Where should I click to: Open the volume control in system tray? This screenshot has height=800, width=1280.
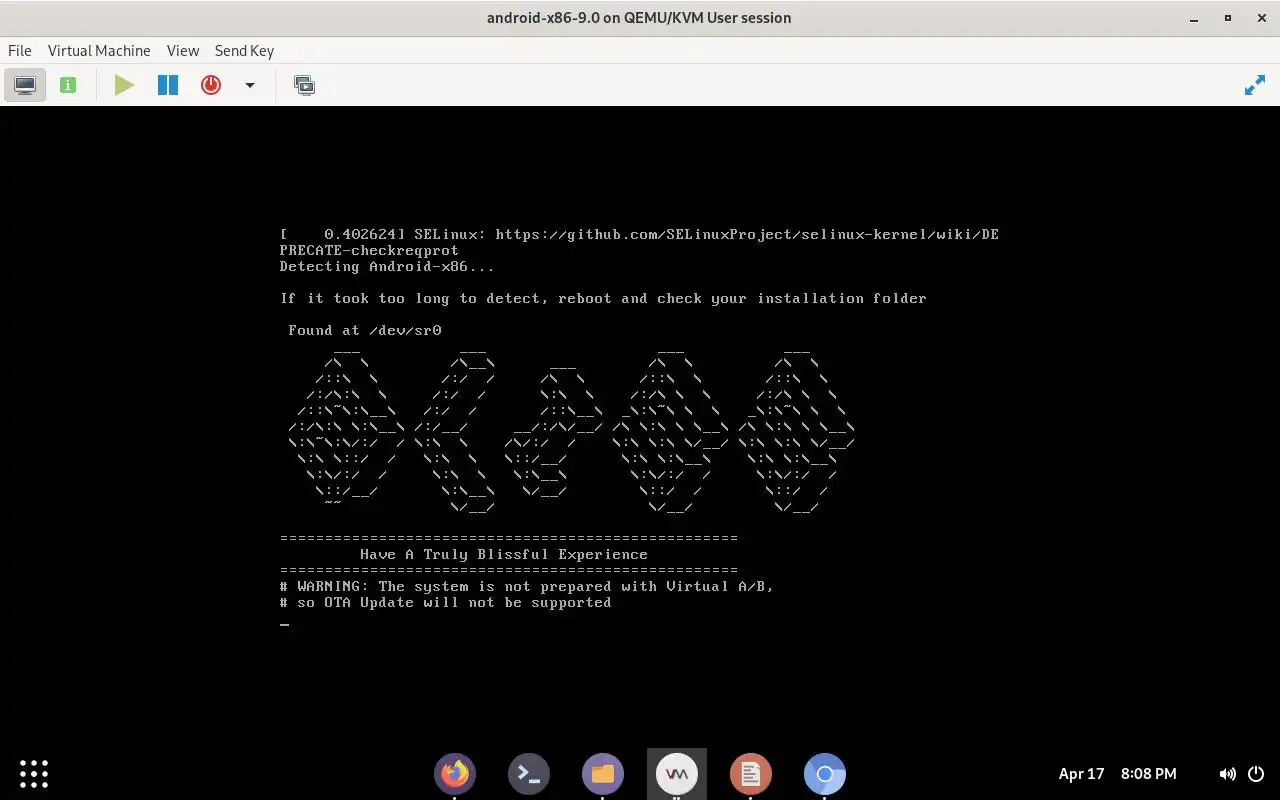(x=1227, y=773)
